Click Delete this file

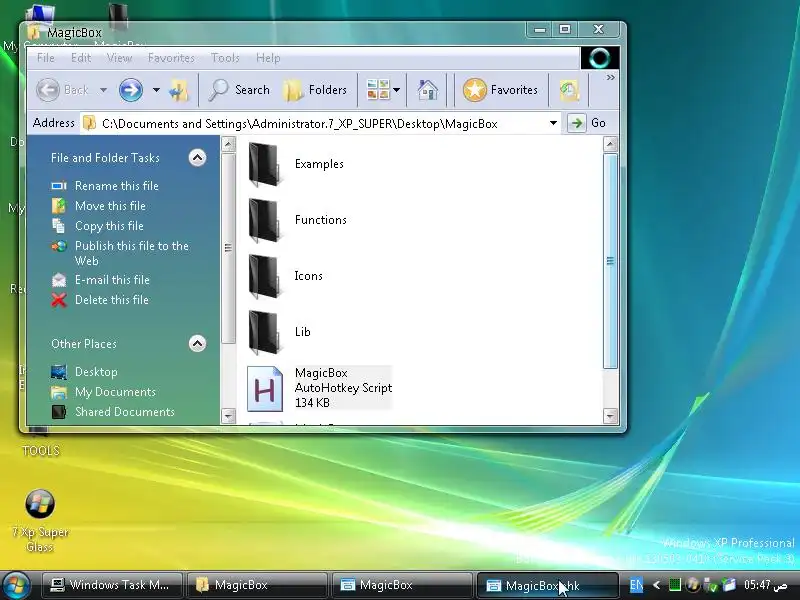[x=112, y=299]
